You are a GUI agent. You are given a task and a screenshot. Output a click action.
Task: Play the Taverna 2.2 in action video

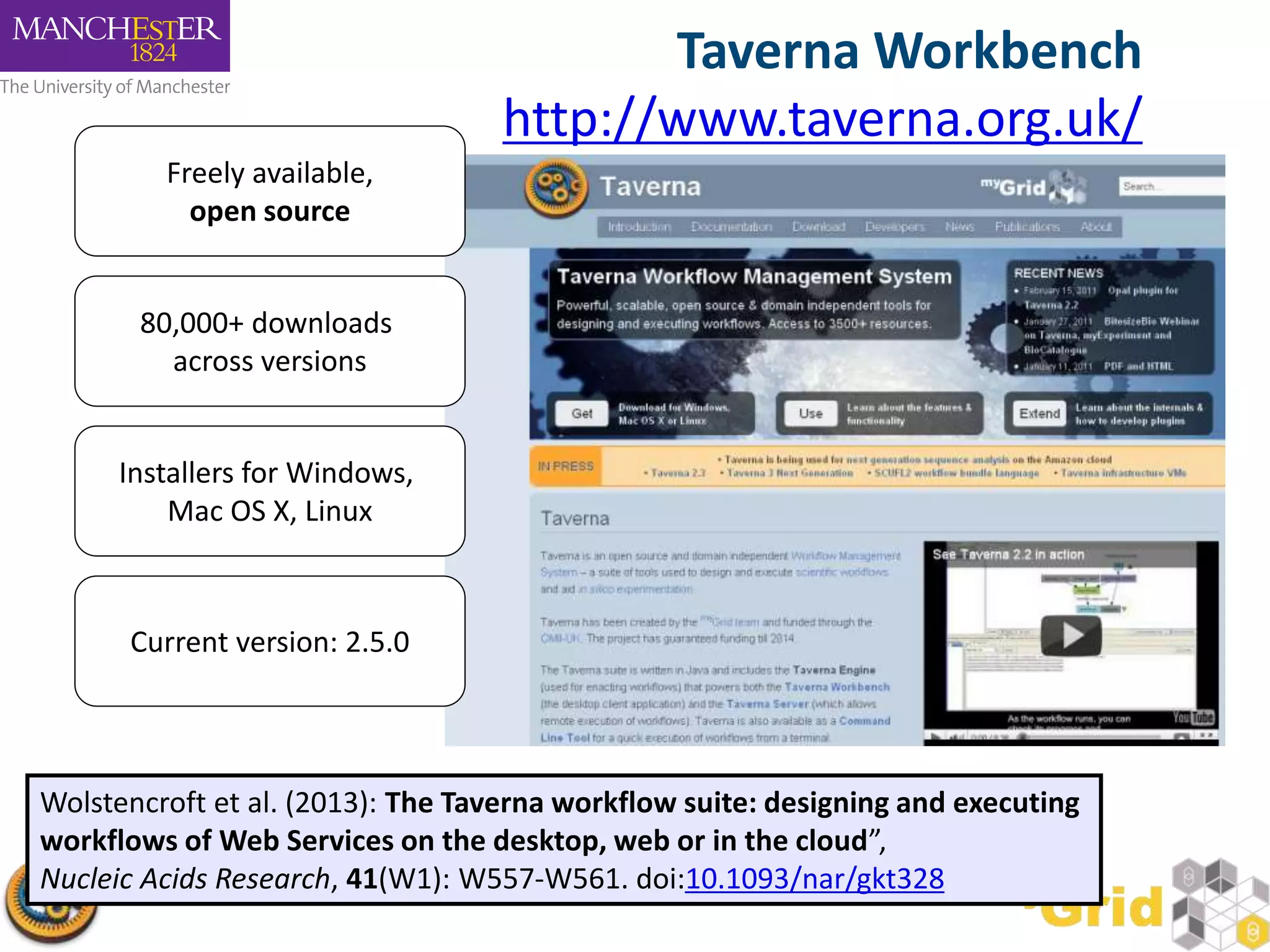1071,635
